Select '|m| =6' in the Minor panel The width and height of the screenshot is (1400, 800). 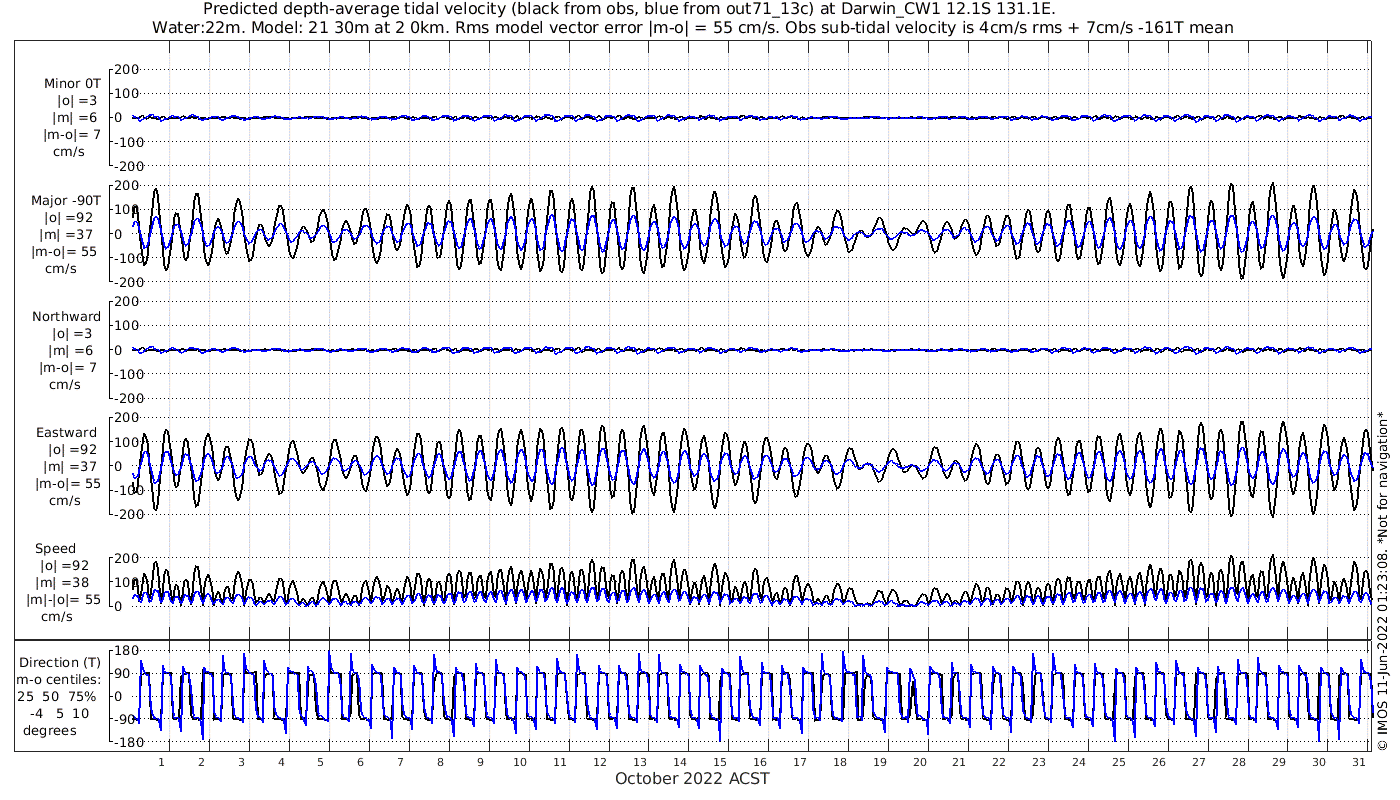[x=75, y=118]
